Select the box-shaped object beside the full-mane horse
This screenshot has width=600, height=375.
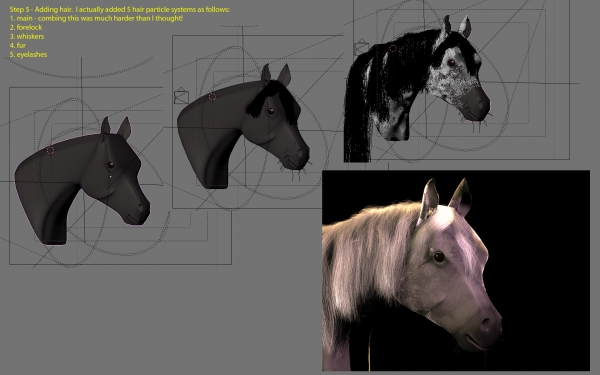tap(362, 47)
